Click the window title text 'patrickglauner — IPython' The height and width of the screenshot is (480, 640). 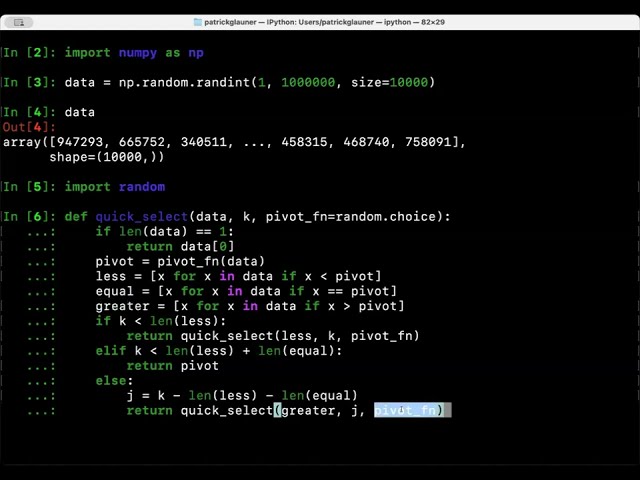[250, 22]
